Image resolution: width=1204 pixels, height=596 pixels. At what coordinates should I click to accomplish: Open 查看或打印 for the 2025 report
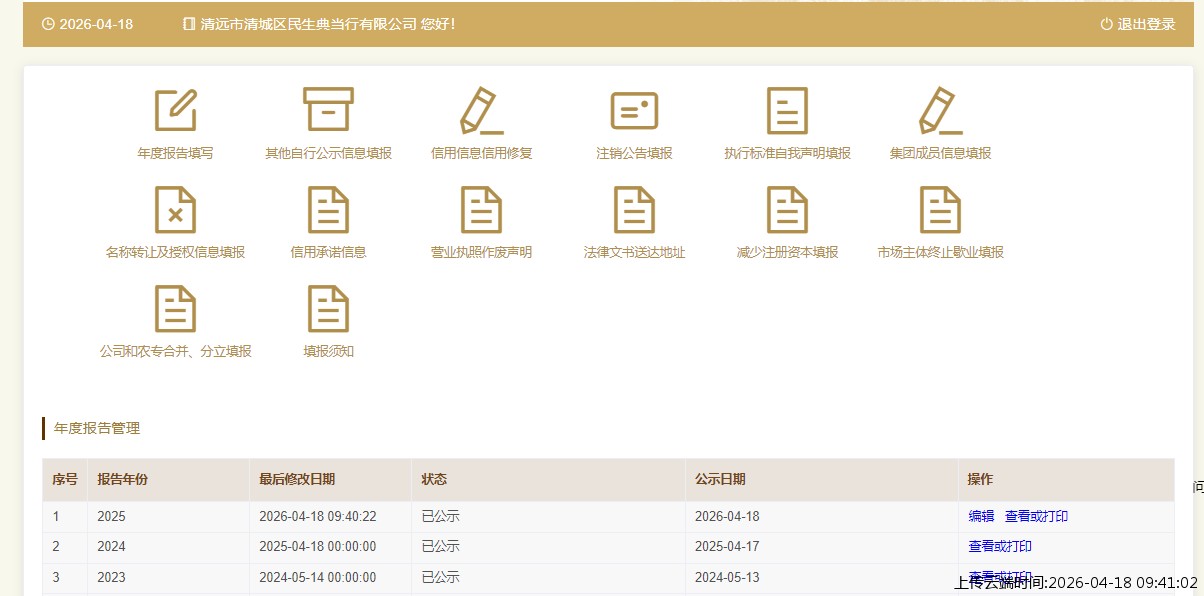click(x=1036, y=517)
